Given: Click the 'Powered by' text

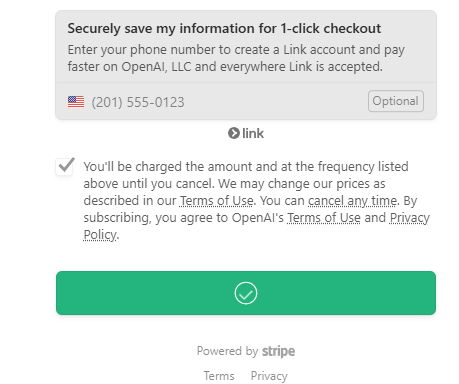Looking at the screenshot, I should [x=227, y=351].
